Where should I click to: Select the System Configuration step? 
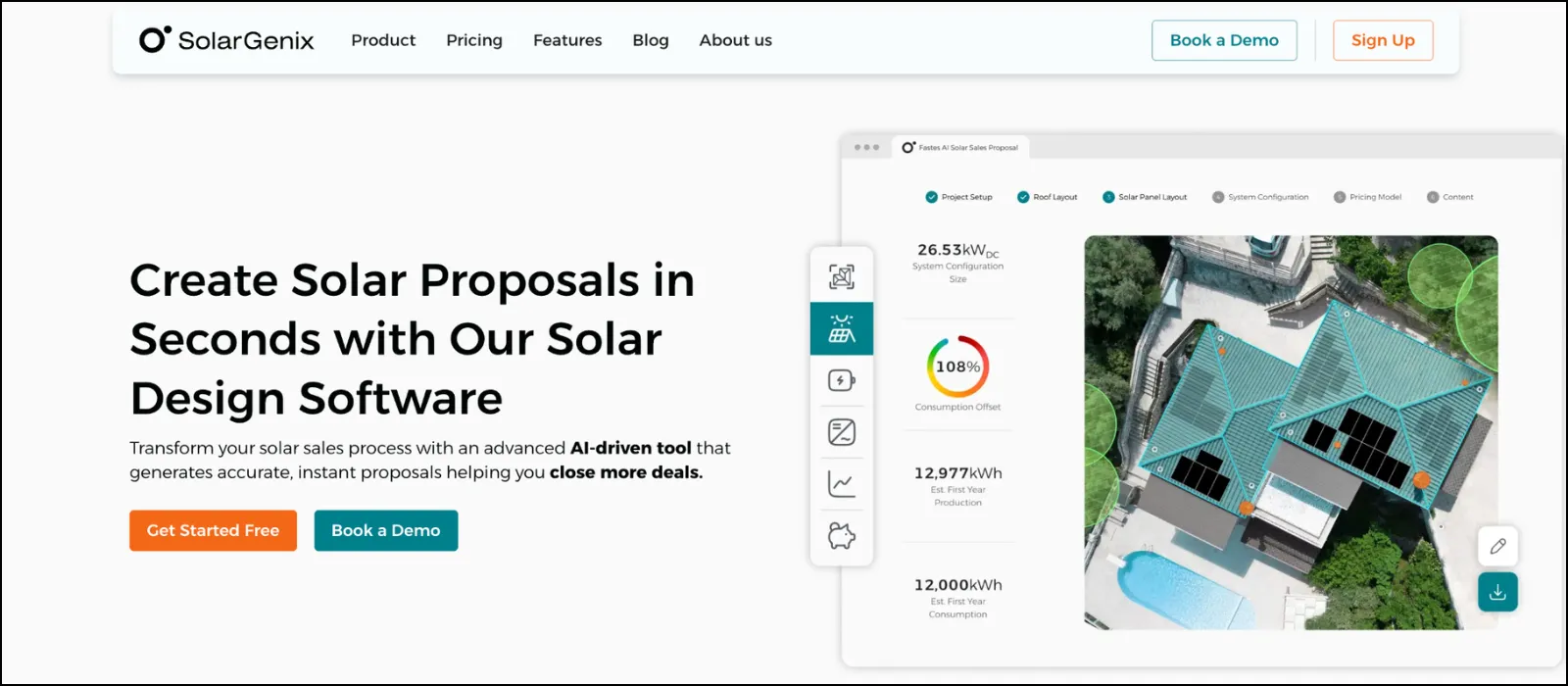point(1260,197)
